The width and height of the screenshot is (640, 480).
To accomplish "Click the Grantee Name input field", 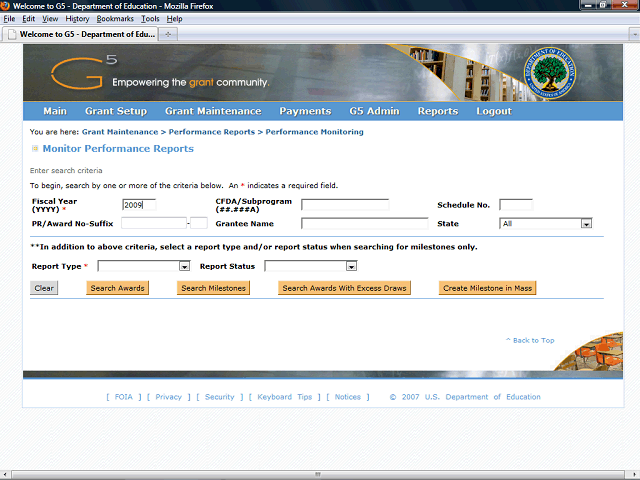I will pyautogui.click(x=364, y=223).
